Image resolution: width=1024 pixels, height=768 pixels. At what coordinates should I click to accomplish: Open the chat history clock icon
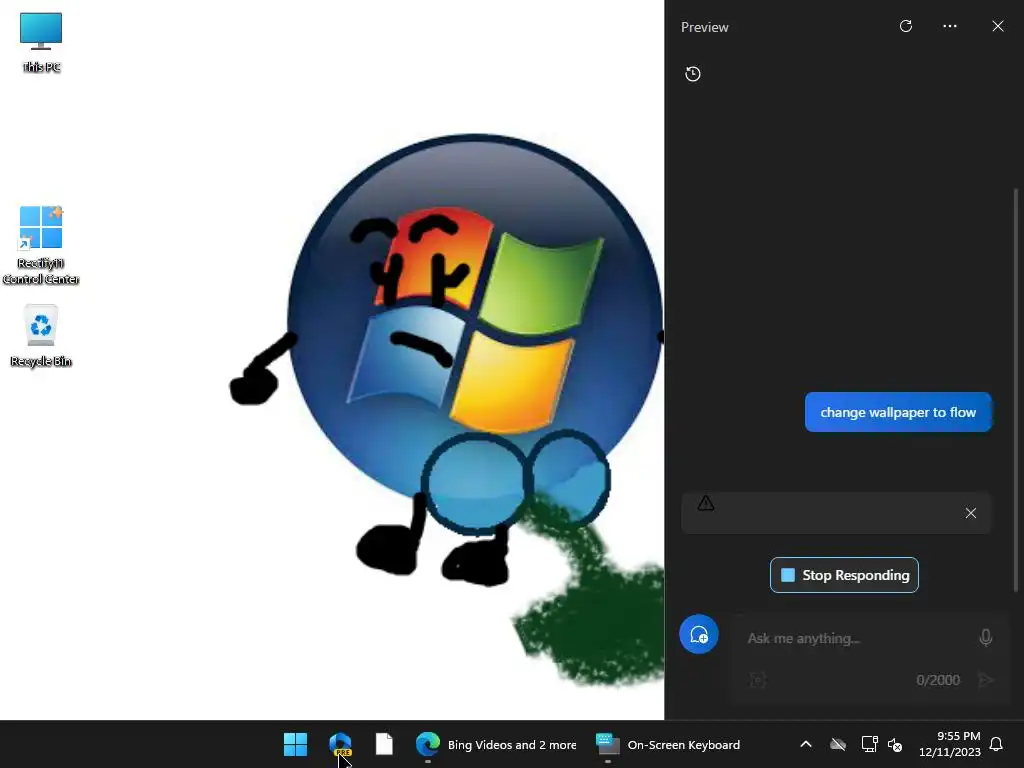(693, 74)
